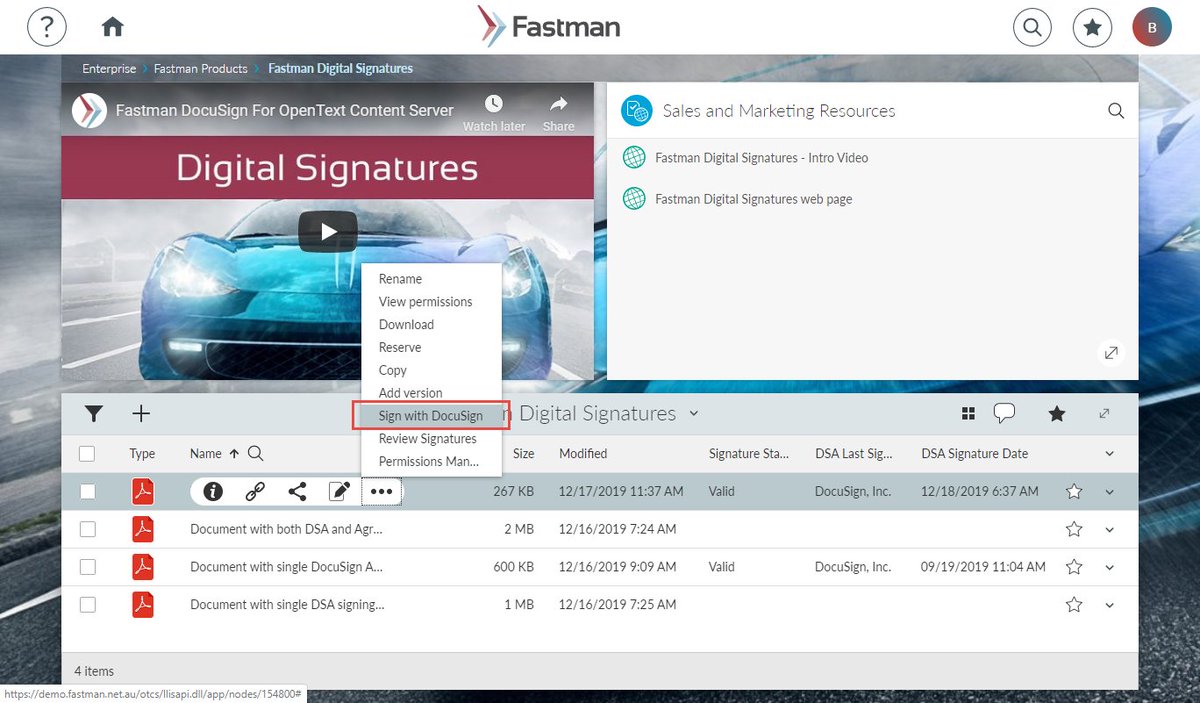Click the Fastman logo

[549, 27]
